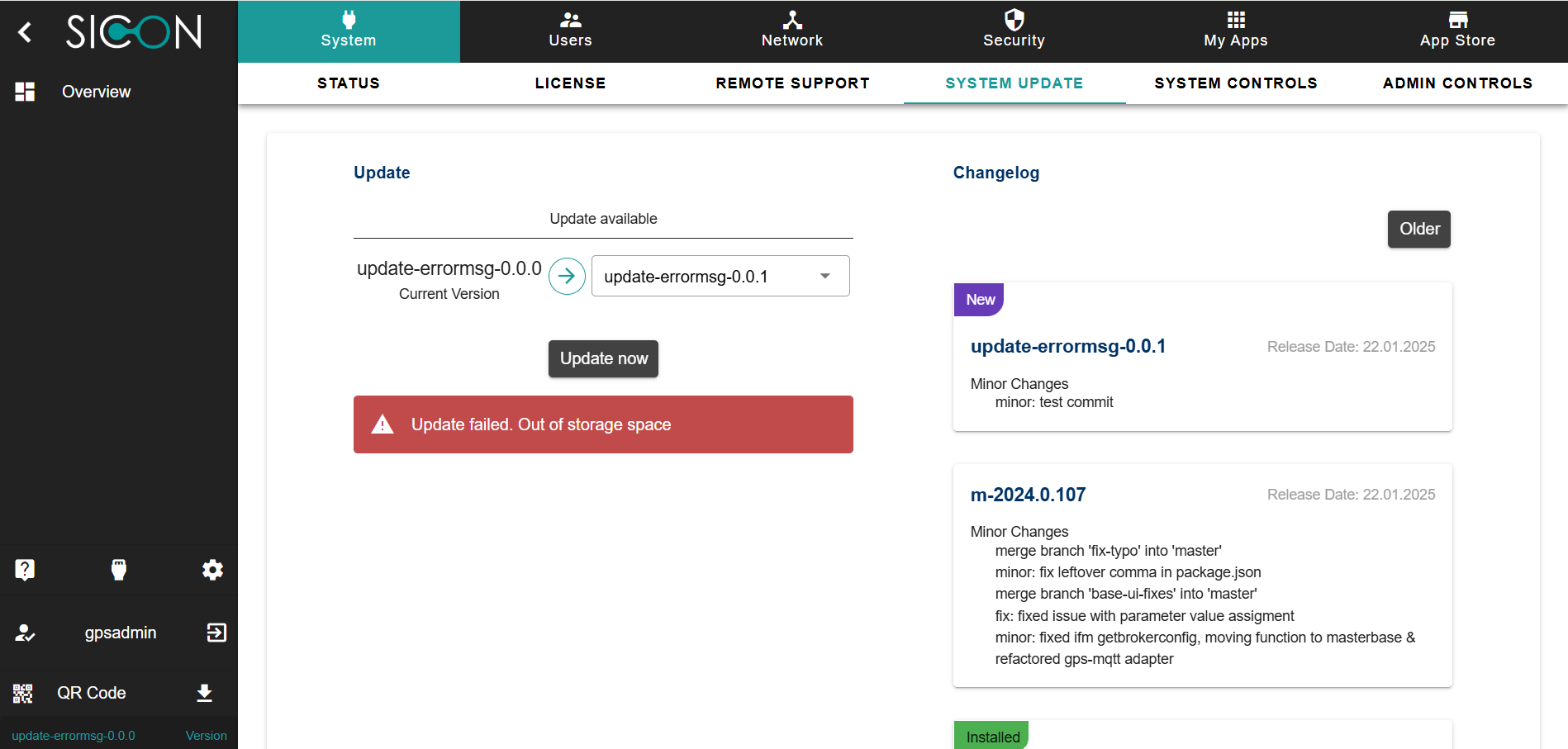Click the help question mark icon
The height and width of the screenshot is (749, 1568).
pos(25,569)
